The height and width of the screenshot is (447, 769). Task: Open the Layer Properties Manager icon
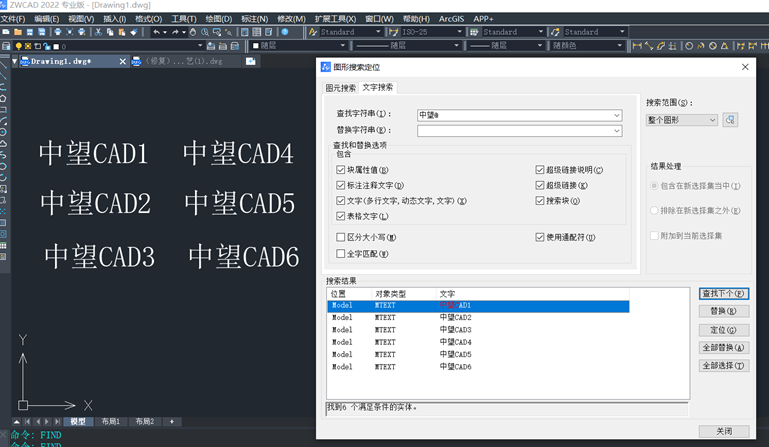[x=6, y=46]
